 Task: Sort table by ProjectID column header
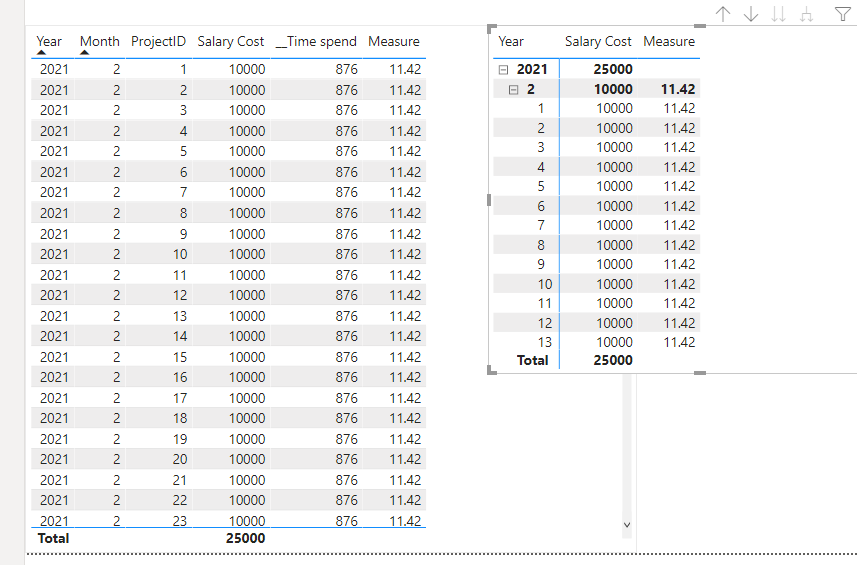click(159, 42)
